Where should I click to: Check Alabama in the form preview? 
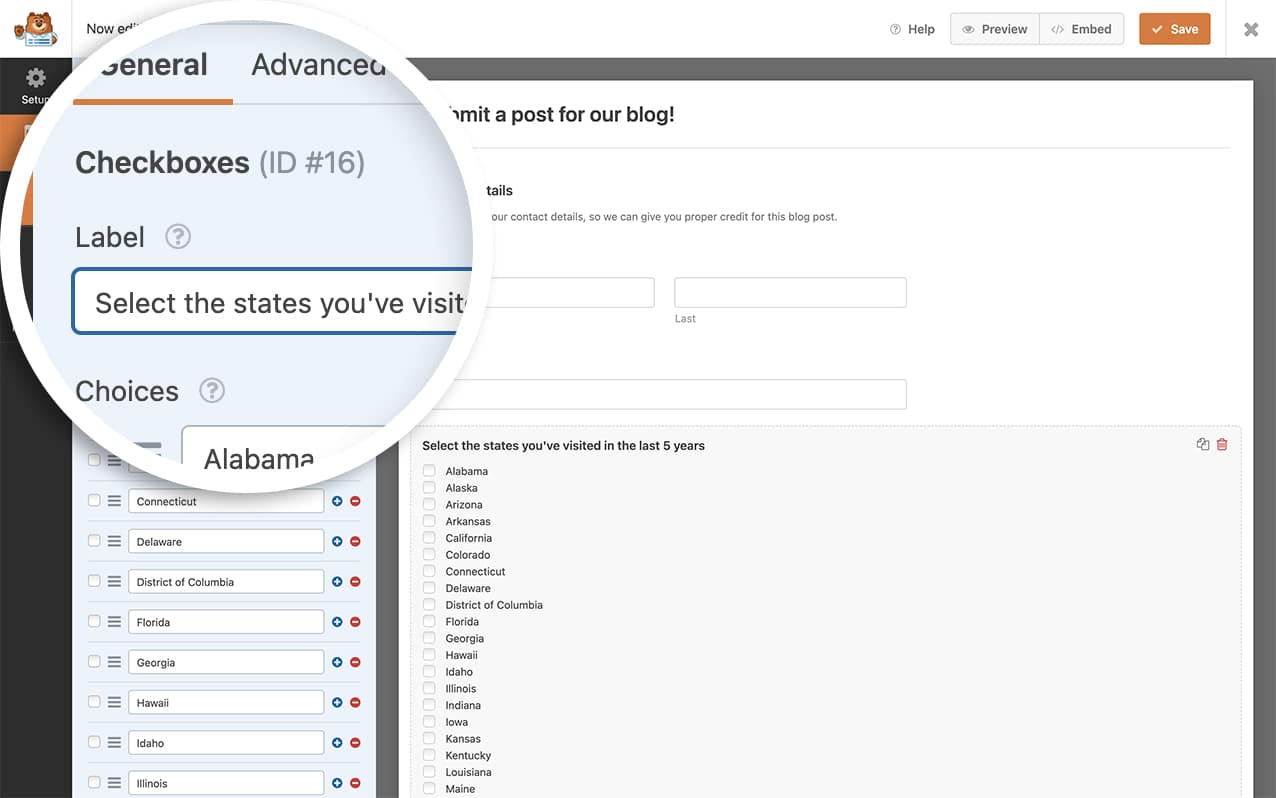coord(428,470)
